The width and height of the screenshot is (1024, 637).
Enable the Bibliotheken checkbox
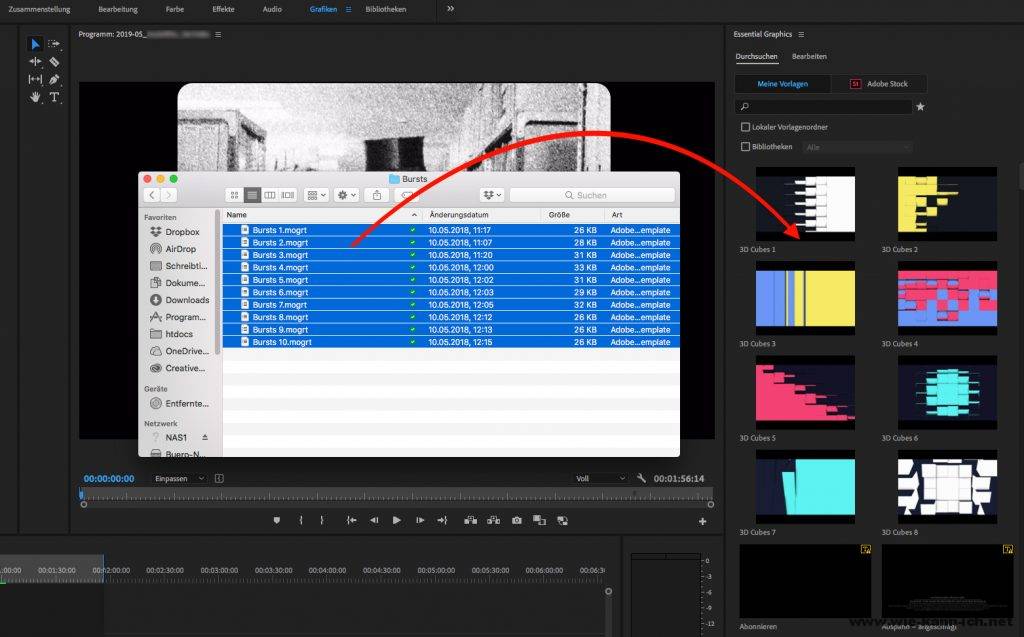click(745, 147)
